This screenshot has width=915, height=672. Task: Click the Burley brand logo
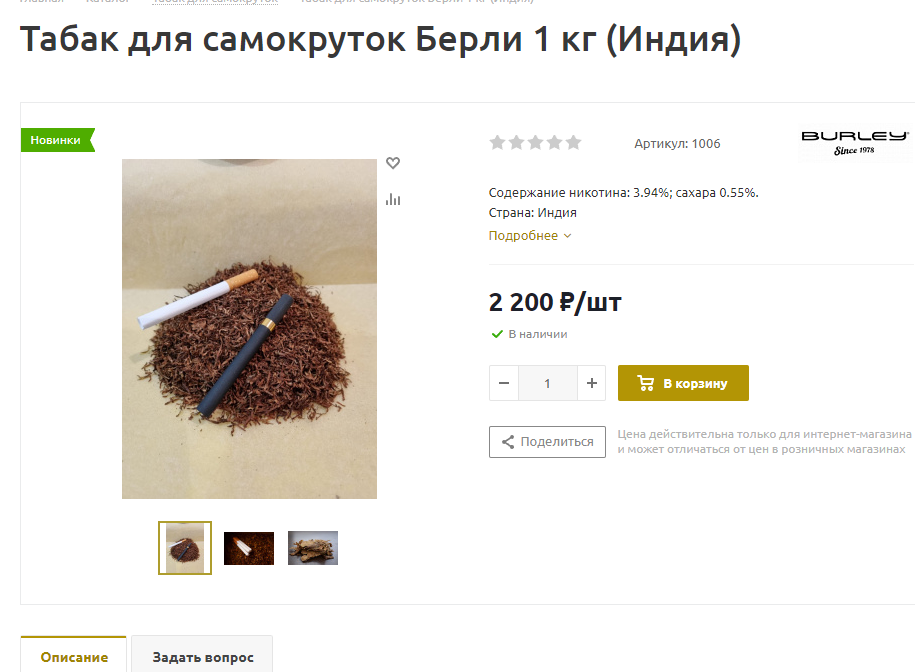tap(855, 143)
